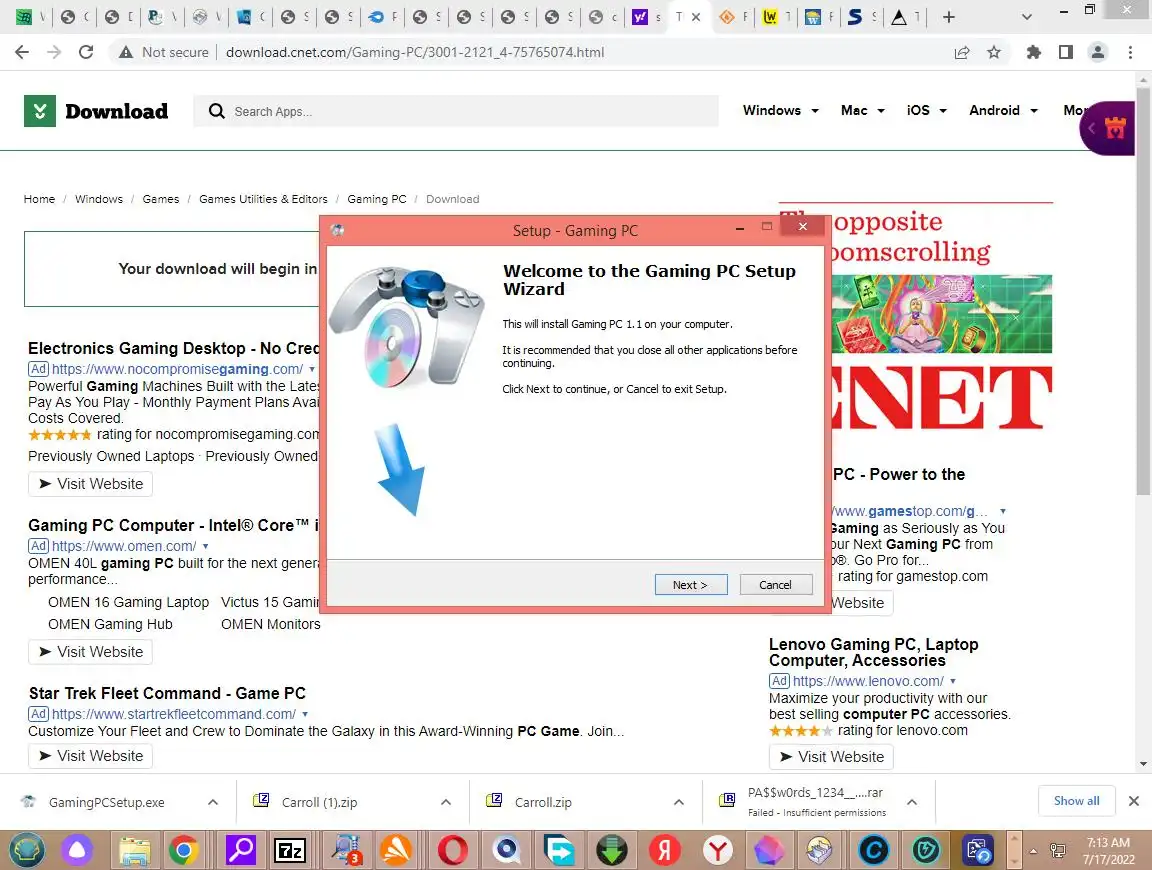Open 7-Zip from the taskbar
The height and width of the screenshot is (870, 1152).
(x=289, y=851)
